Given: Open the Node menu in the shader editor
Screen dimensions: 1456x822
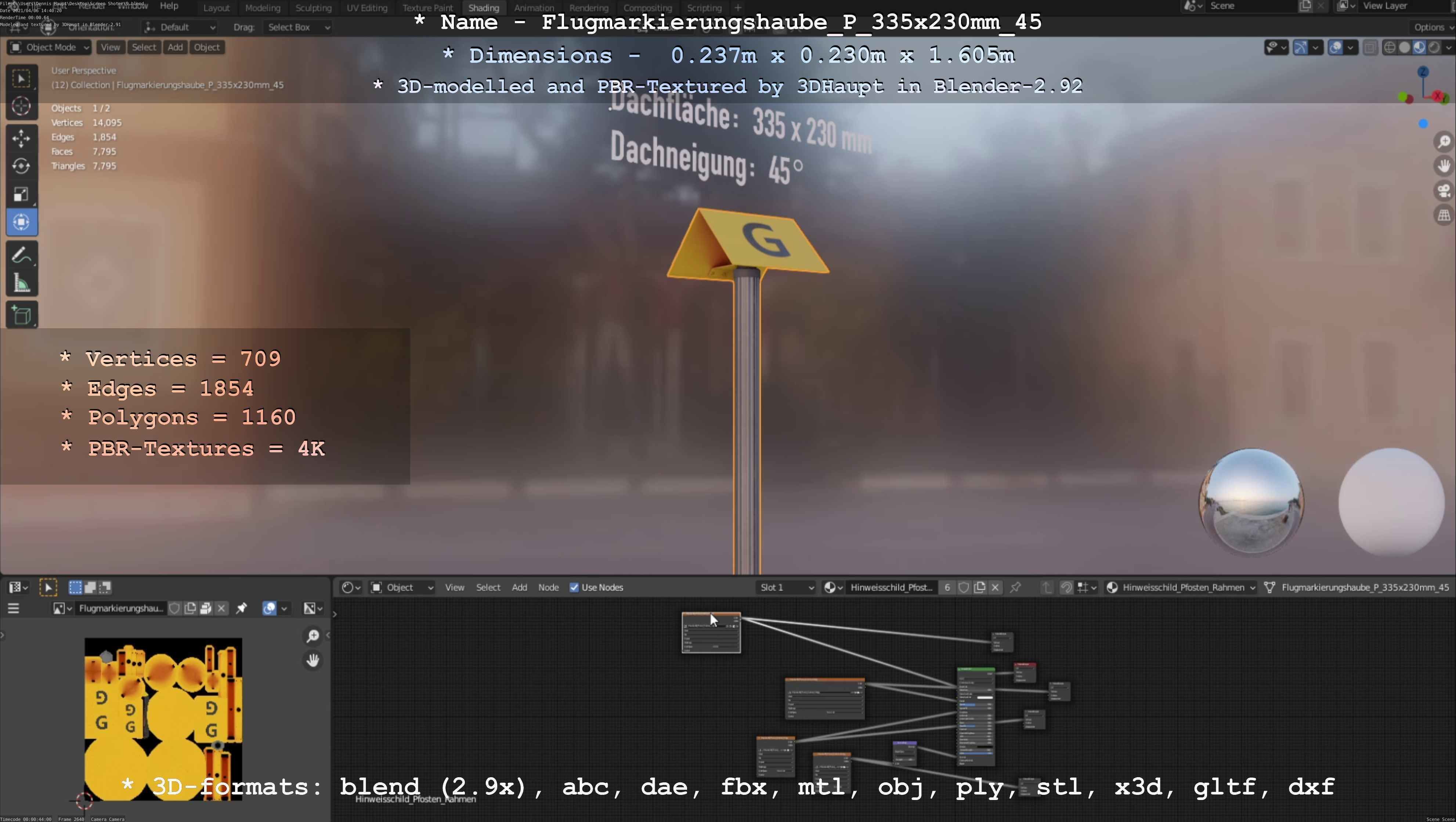Looking at the screenshot, I should click(548, 587).
